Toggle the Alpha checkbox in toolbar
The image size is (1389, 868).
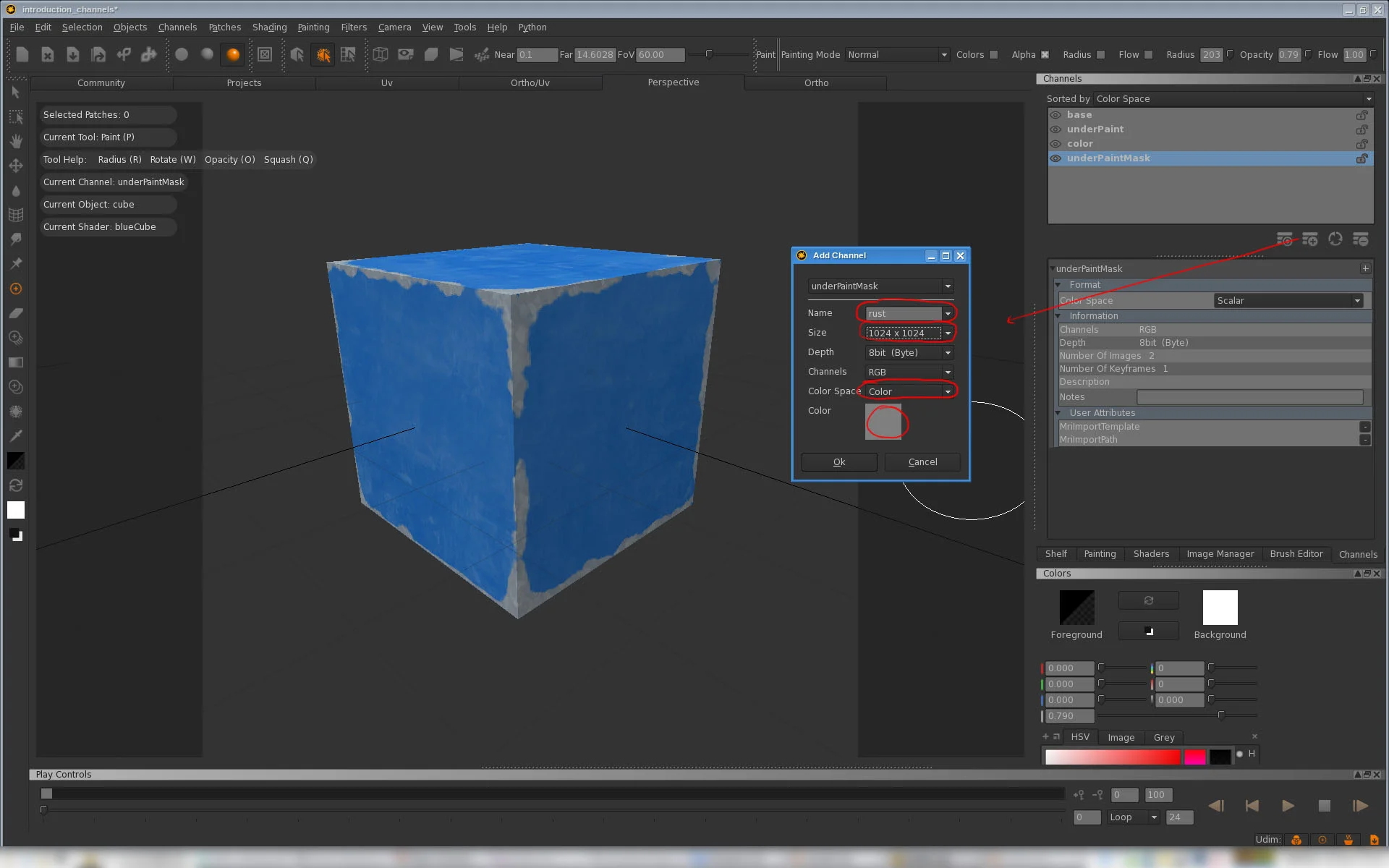coord(1045,55)
